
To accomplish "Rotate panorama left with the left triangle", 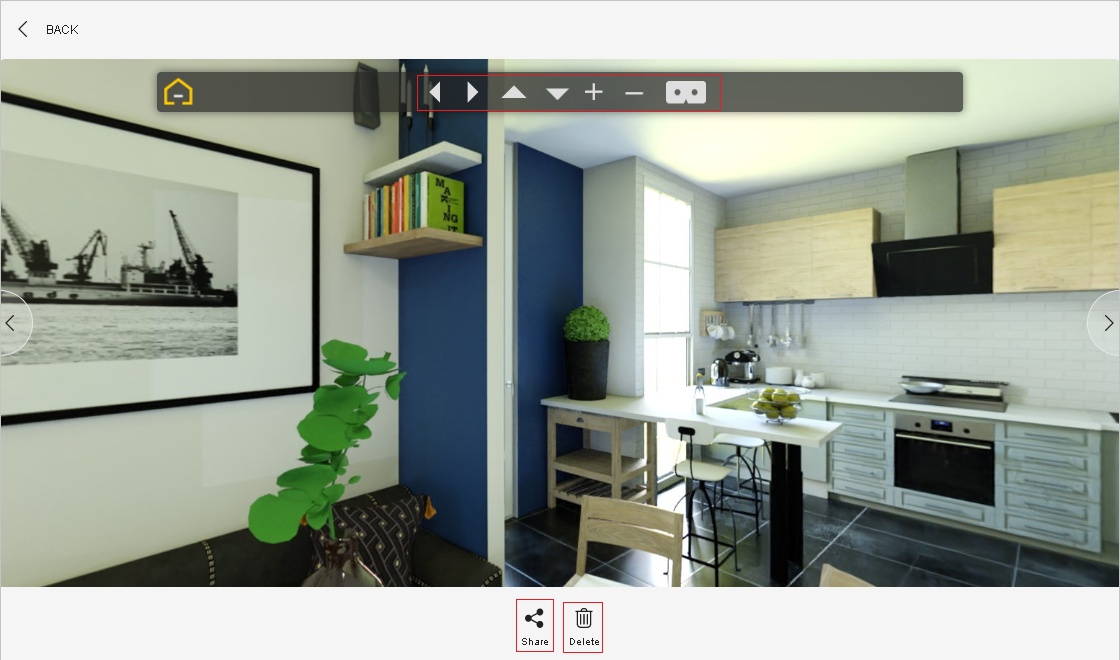I will [x=435, y=92].
